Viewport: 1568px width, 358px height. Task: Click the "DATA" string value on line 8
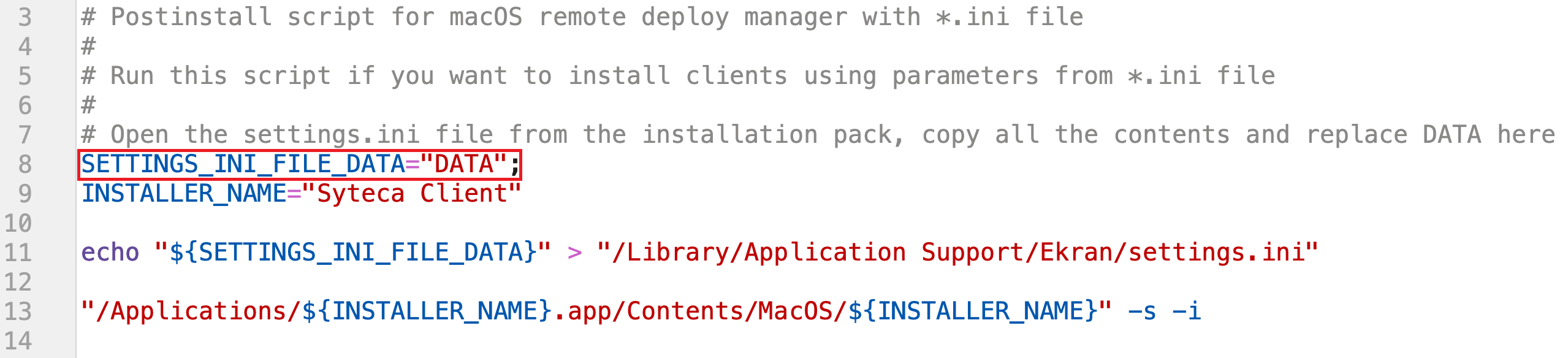[x=464, y=164]
